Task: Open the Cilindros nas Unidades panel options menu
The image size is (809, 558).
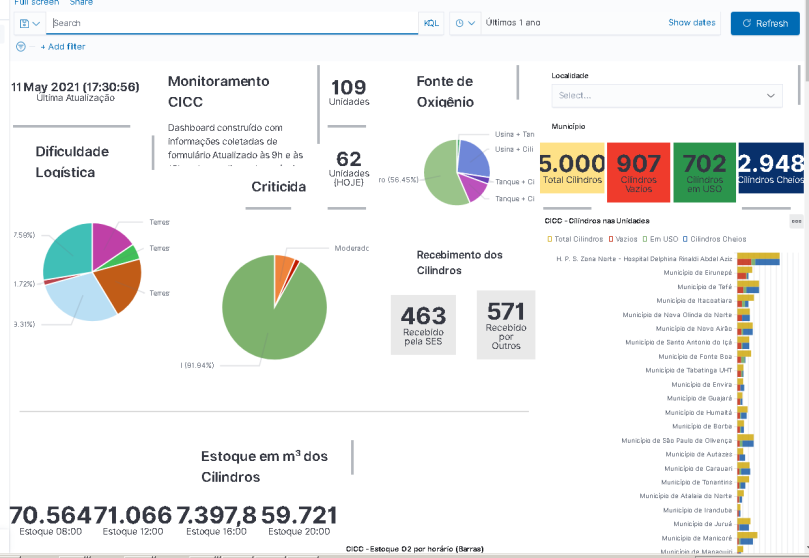Action: 796,221
